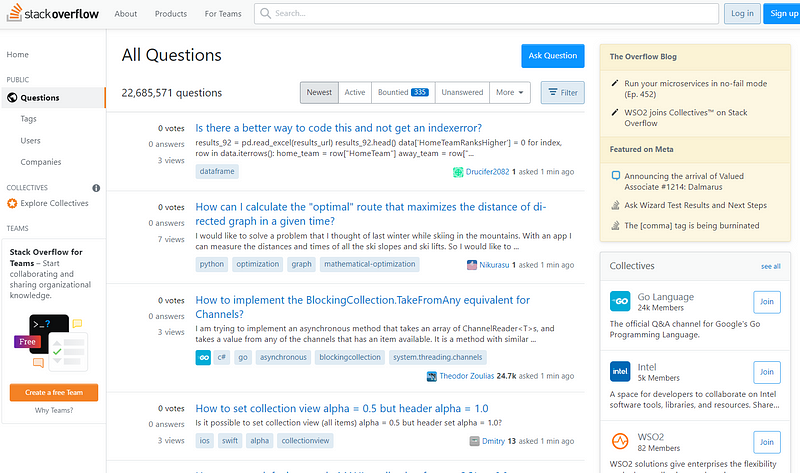Click the Why Teams? link
Image resolution: width=800 pixels, height=473 pixels.
(x=54, y=410)
